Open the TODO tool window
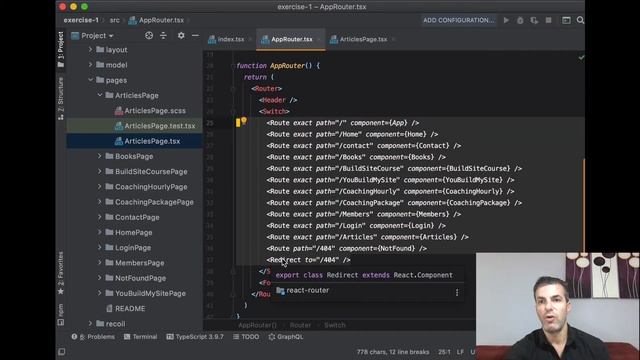The image size is (640, 360). (x=246, y=337)
